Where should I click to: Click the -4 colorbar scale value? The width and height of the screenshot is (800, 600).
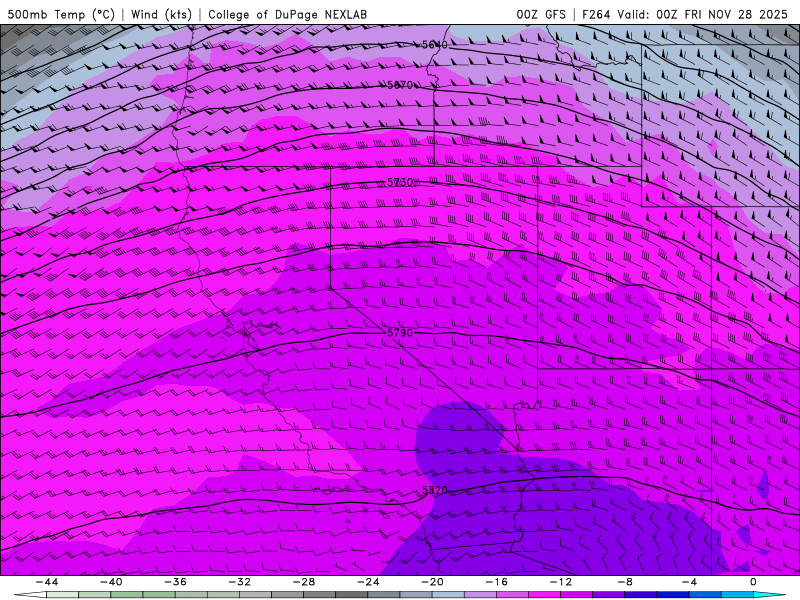(x=689, y=582)
